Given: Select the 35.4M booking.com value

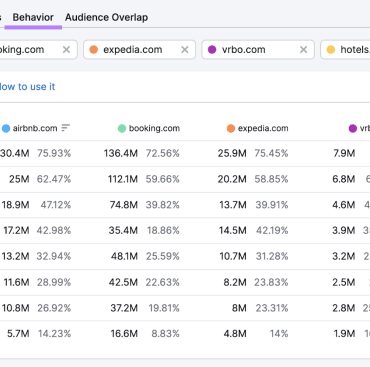Looking at the screenshot, I should coord(123,230).
